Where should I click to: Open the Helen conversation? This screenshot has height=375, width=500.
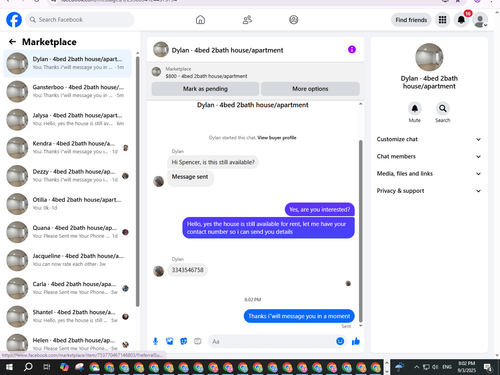coord(67,343)
